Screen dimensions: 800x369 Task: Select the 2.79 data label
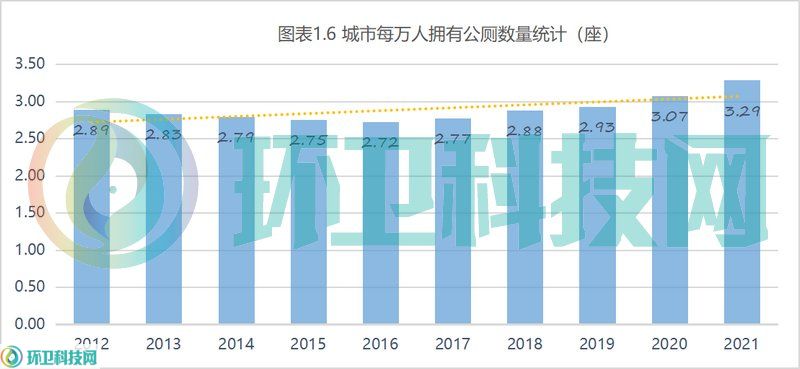coord(236,137)
